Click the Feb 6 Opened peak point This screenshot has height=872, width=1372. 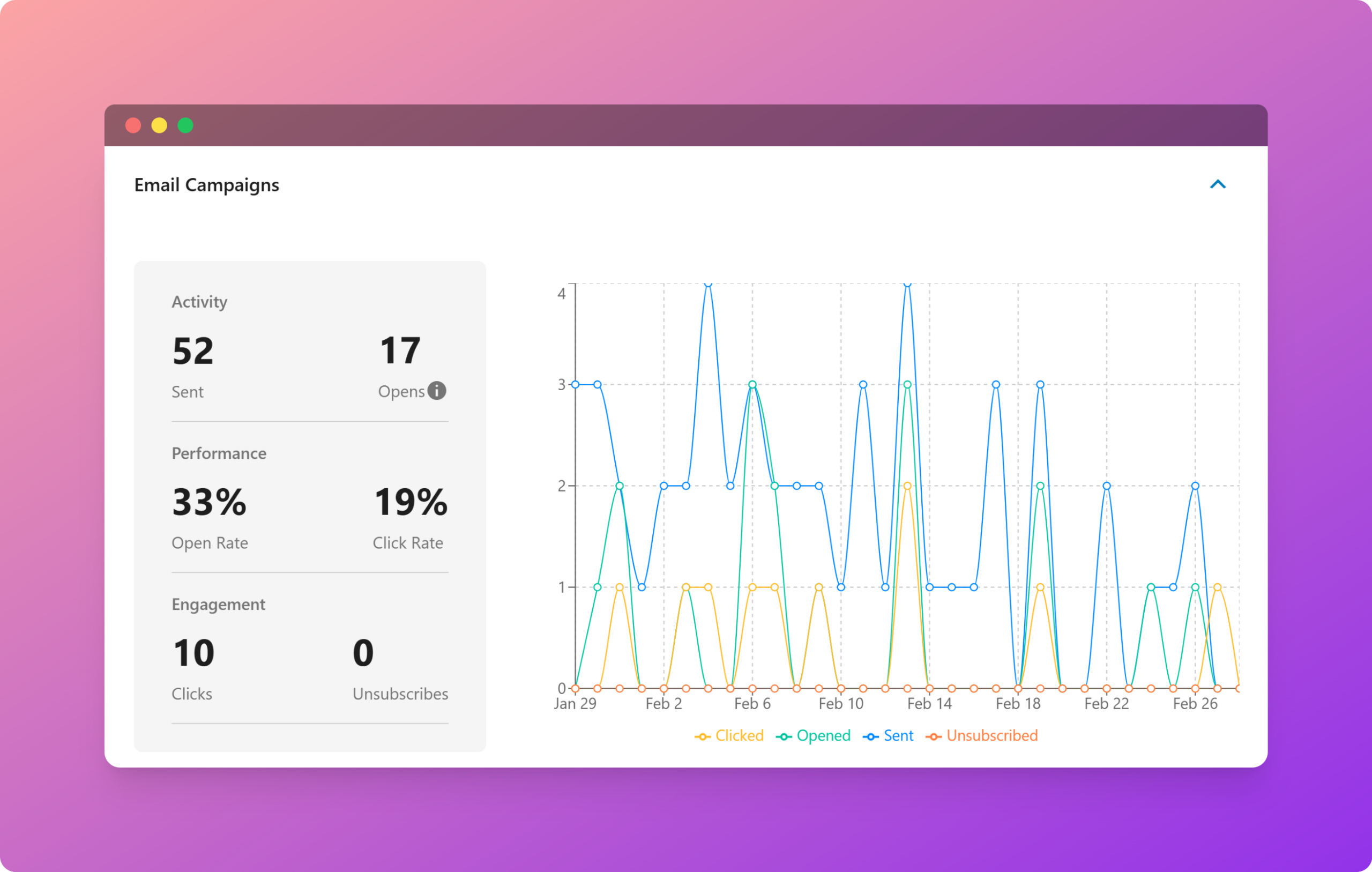point(752,385)
